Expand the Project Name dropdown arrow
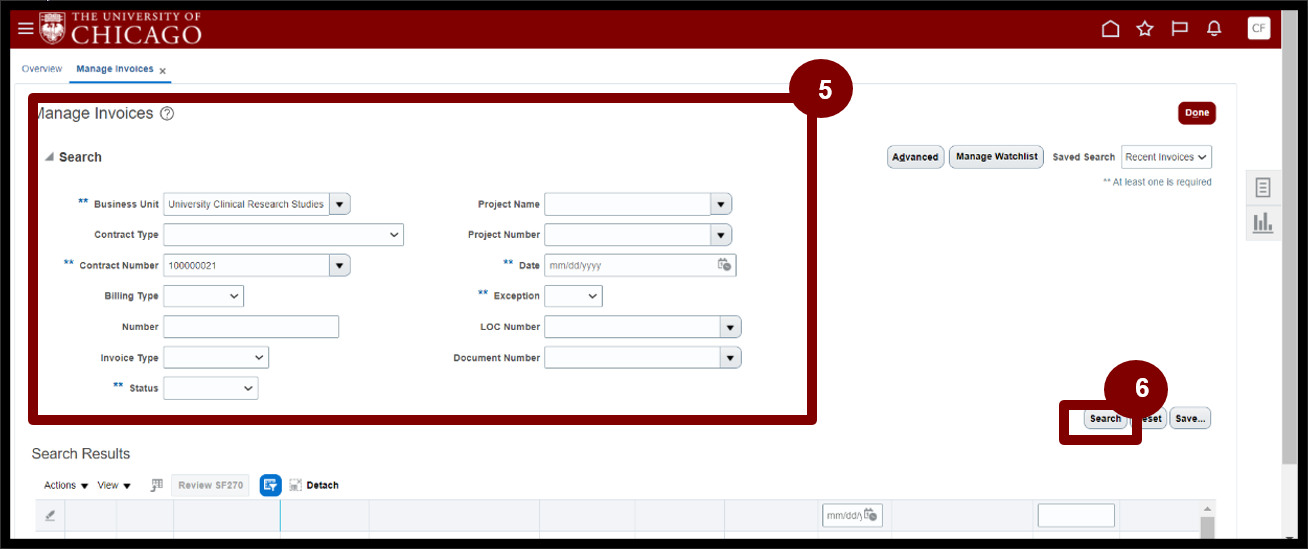The width and height of the screenshot is (1308, 549). (721, 204)
